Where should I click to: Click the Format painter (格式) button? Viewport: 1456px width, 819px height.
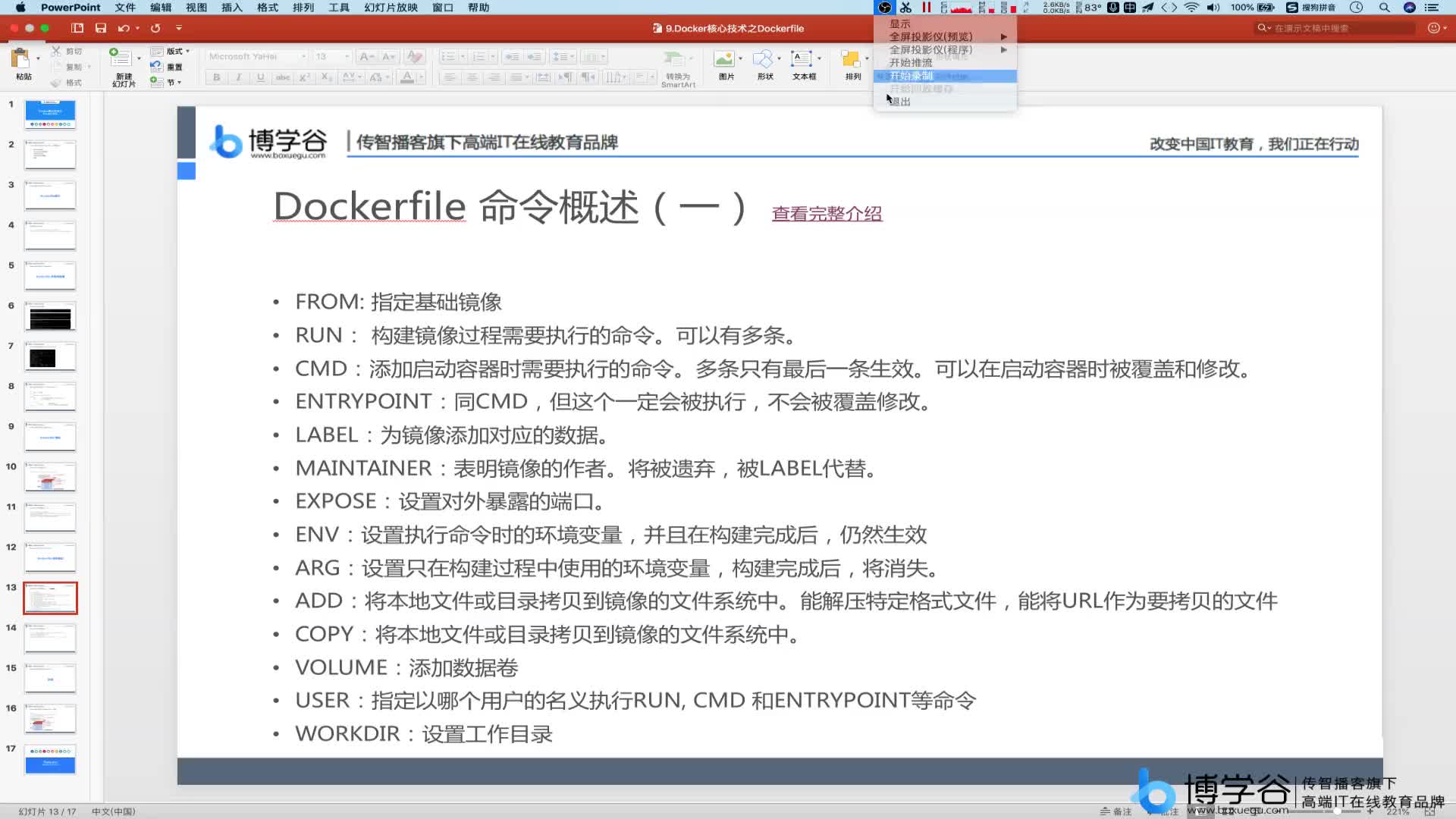[67, 83]
